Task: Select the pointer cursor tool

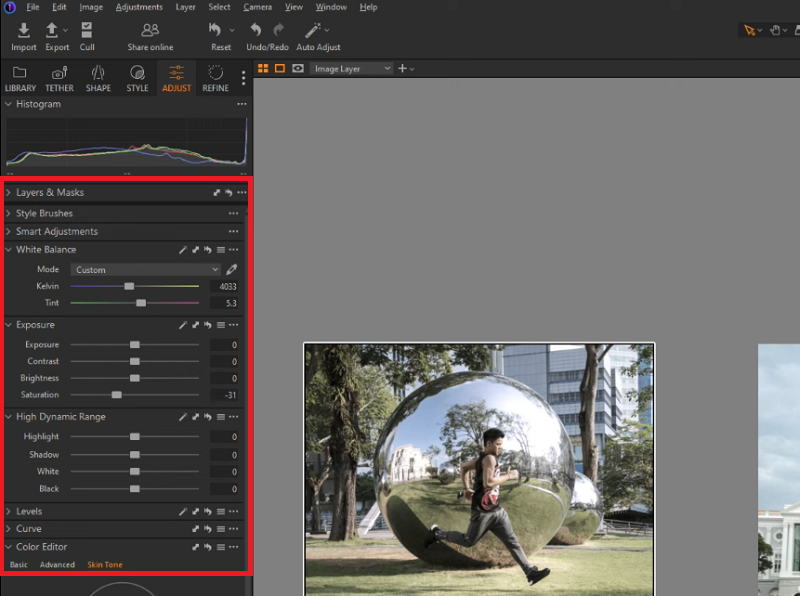Action: [749, 31]
